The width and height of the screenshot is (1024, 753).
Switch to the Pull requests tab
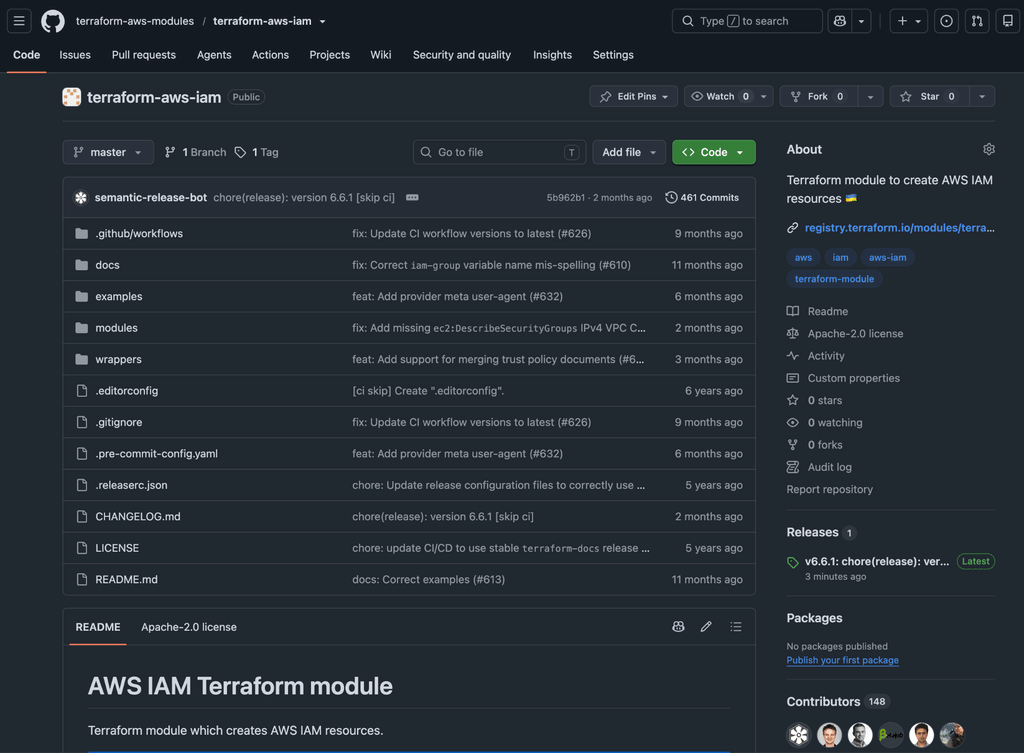tap(144, 55)
